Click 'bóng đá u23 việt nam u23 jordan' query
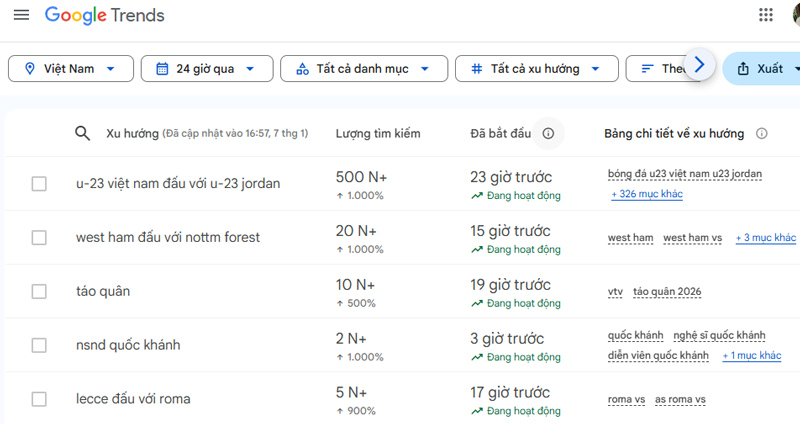800x424 pixels. click(685, 174)
